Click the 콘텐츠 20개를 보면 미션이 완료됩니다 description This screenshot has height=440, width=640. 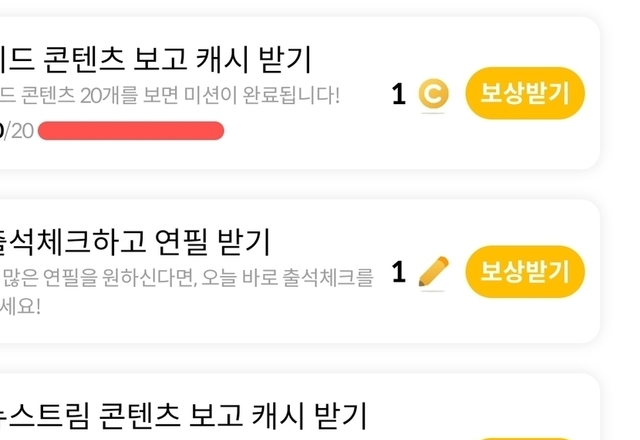(x=170, y=96)
